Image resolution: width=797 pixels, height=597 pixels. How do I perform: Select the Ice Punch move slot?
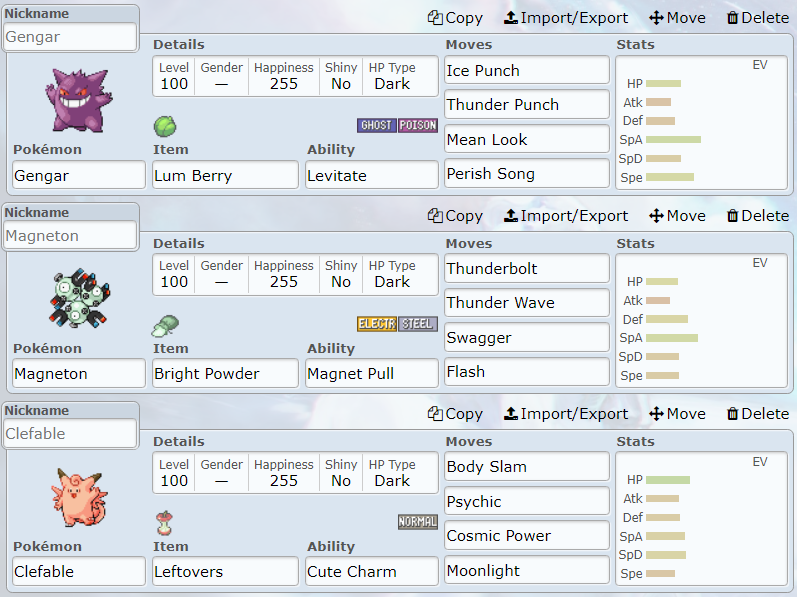click(527, 70)
